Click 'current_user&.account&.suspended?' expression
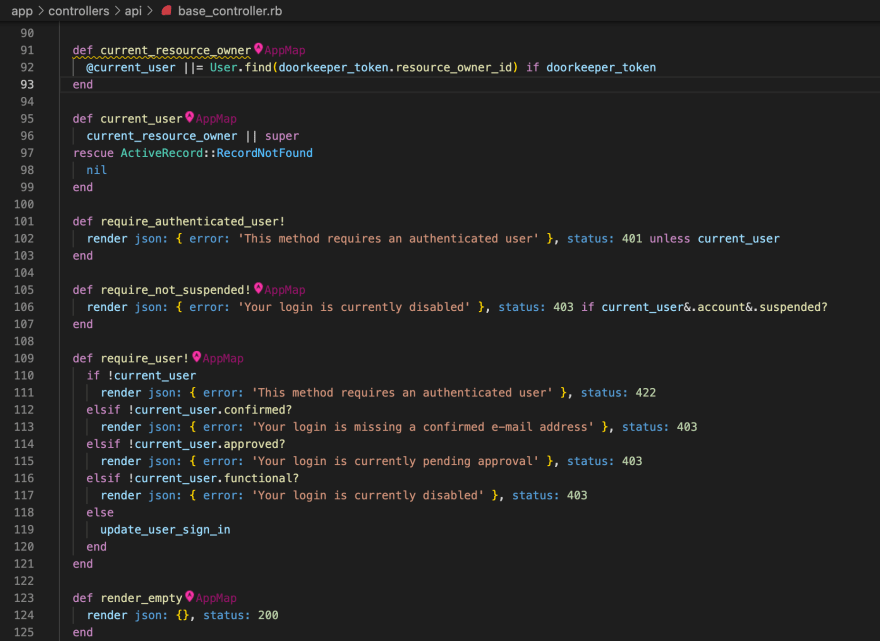The height and width of the screenshot is (641, 880). (x=714, y=307)
